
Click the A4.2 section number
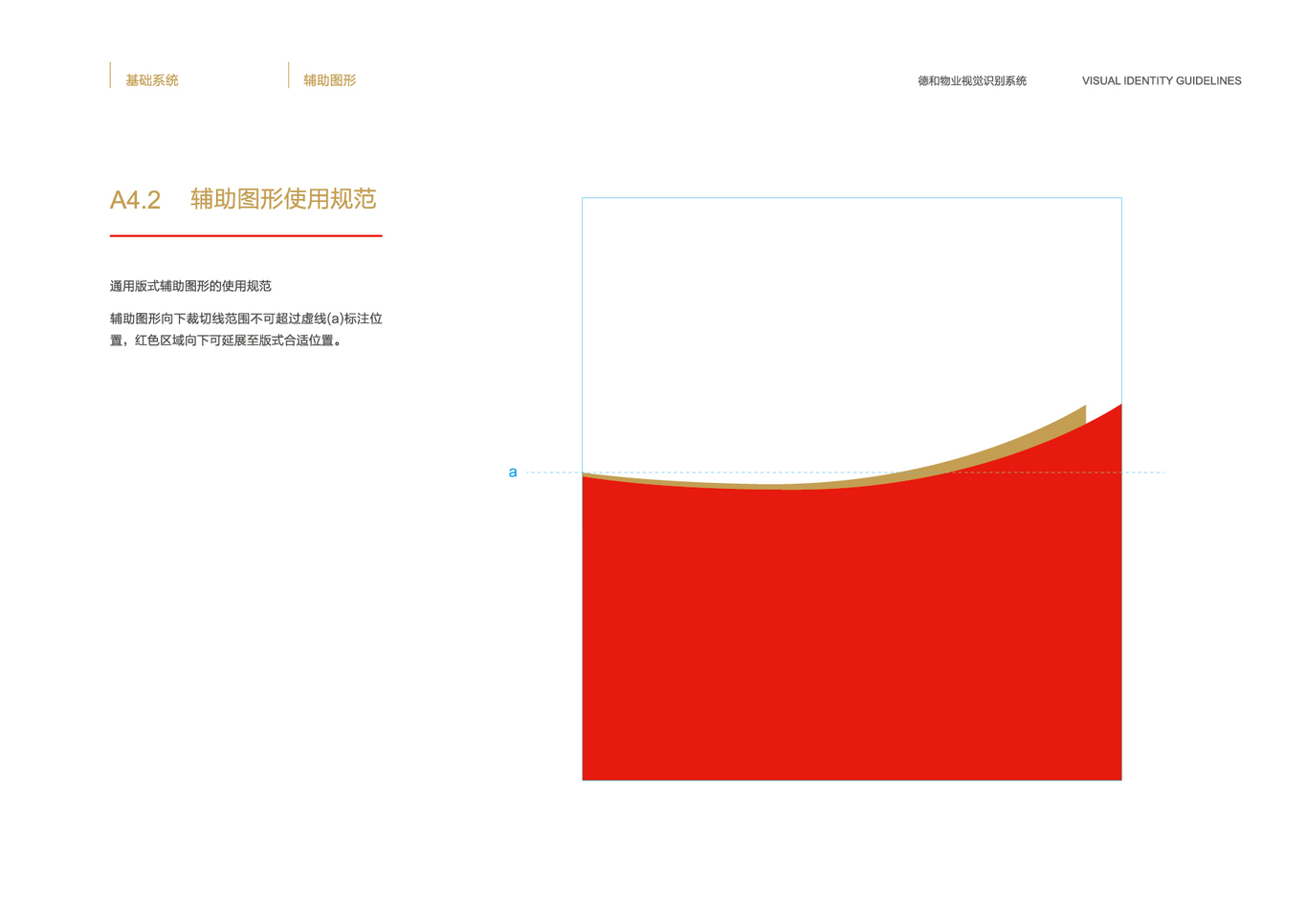135,200
